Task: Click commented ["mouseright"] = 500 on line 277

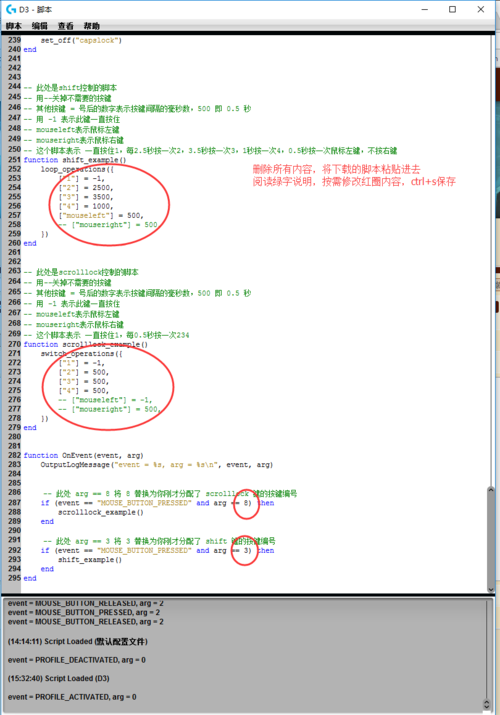Action: (x=110, y=409)
